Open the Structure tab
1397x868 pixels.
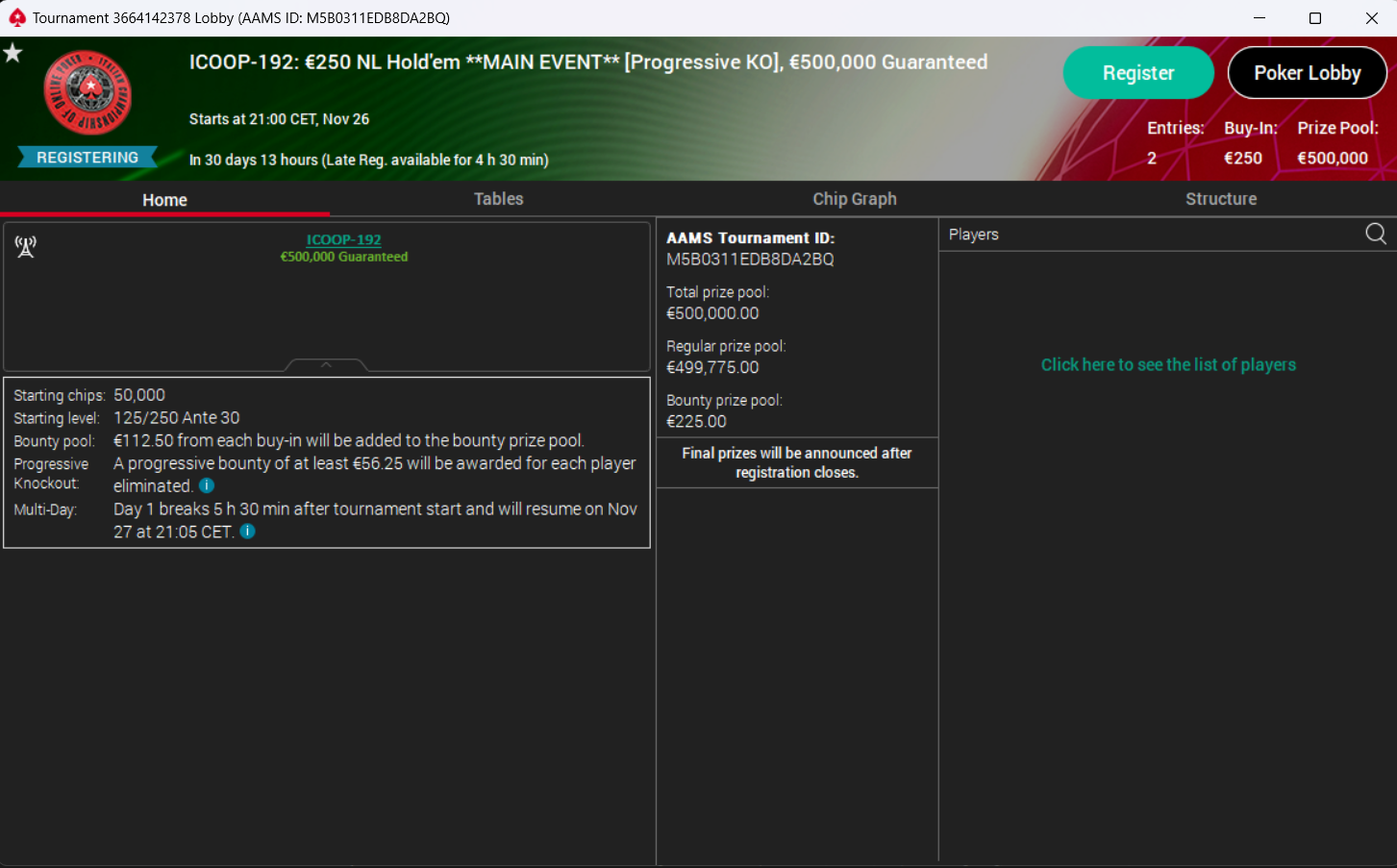(1221, 199)
